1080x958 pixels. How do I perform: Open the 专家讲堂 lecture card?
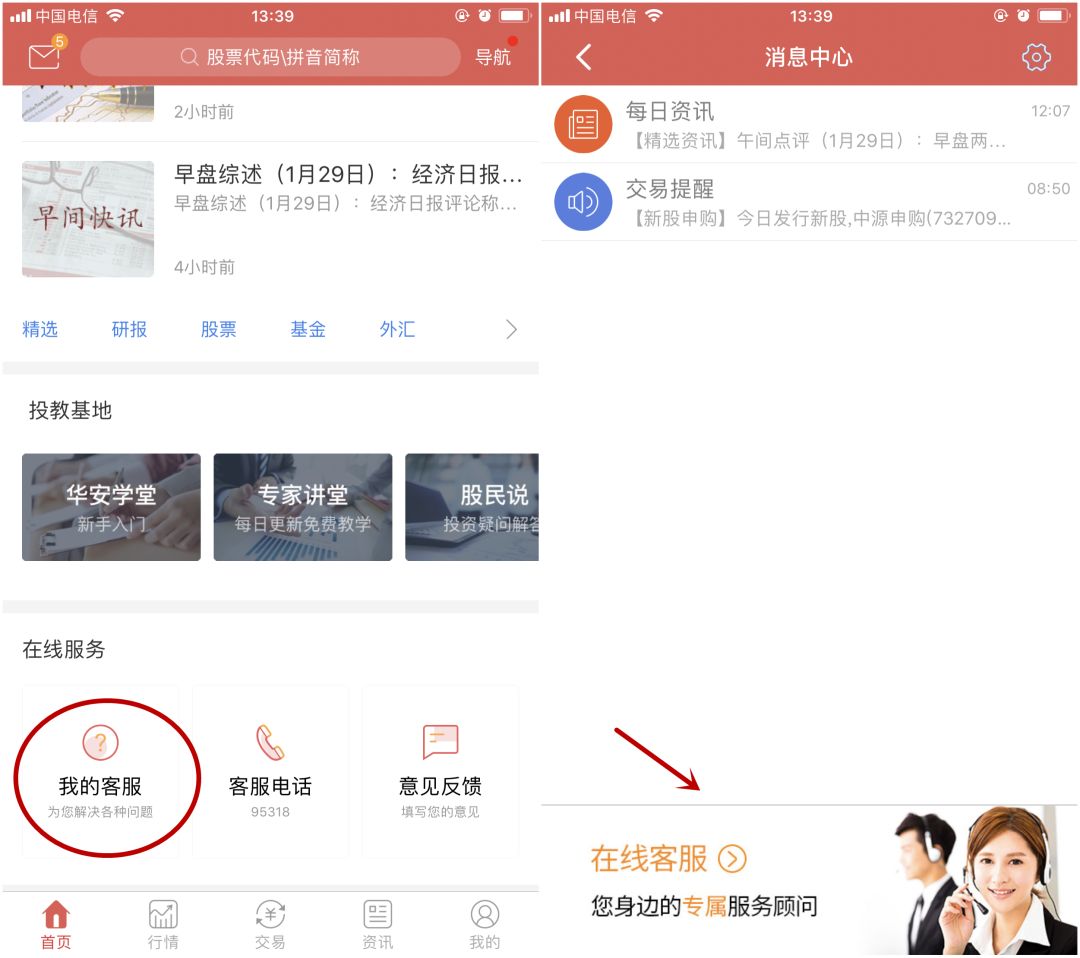click(302, 507)
